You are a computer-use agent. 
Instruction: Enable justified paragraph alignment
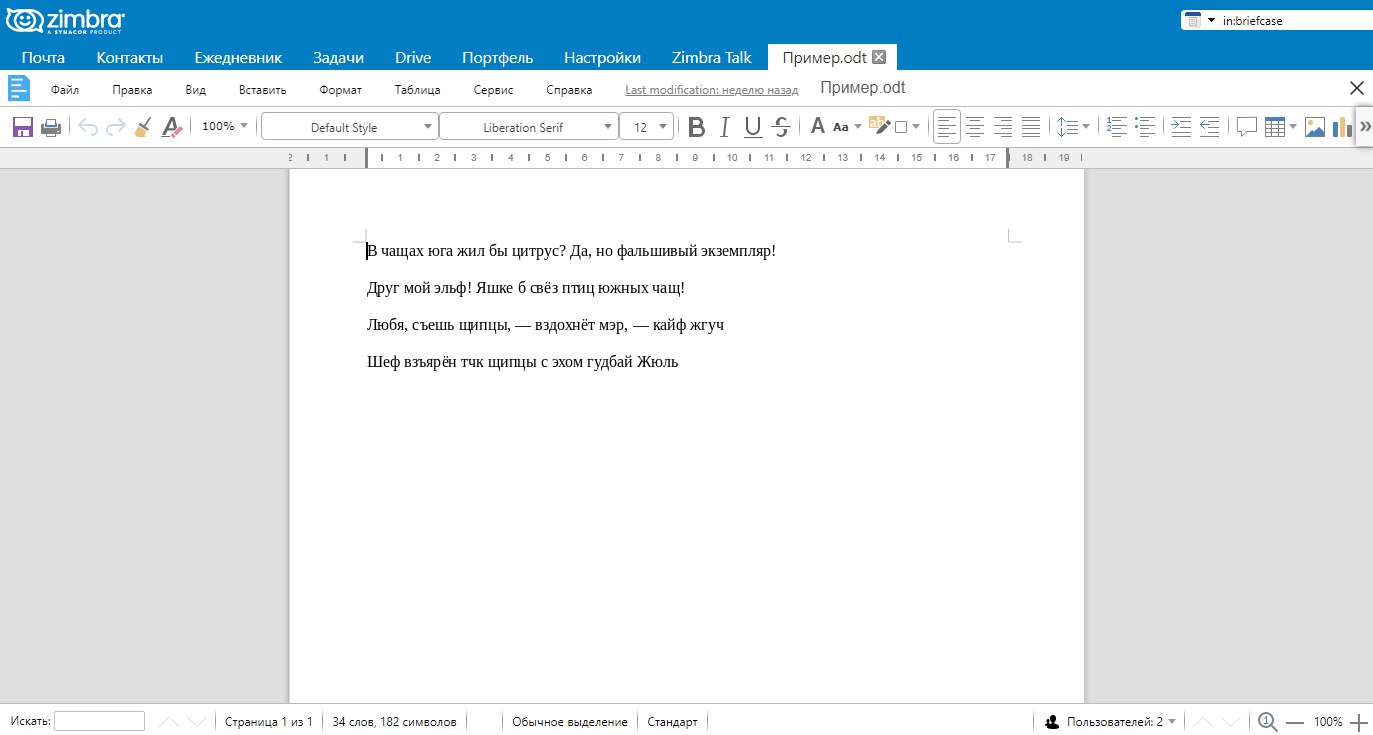[x=1031, y=127]
